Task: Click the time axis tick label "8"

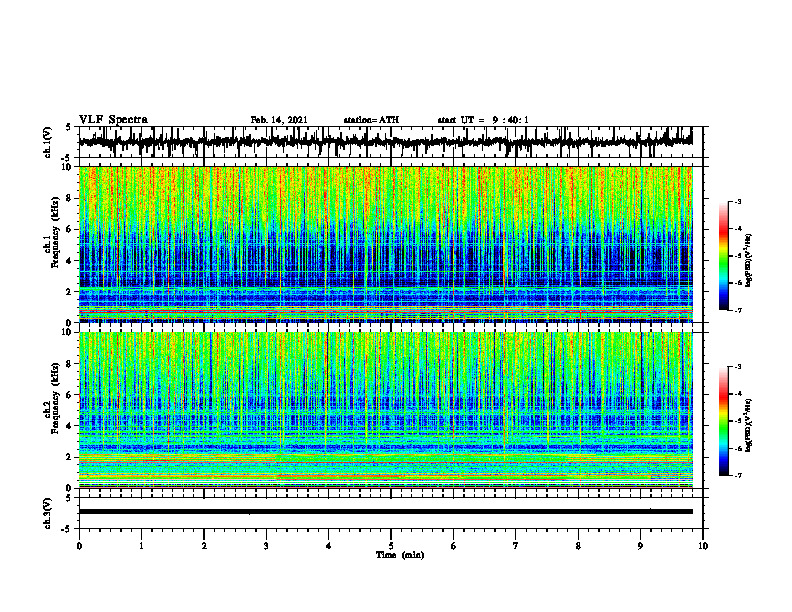Action: pyautogui.click(x=578, y=546)
